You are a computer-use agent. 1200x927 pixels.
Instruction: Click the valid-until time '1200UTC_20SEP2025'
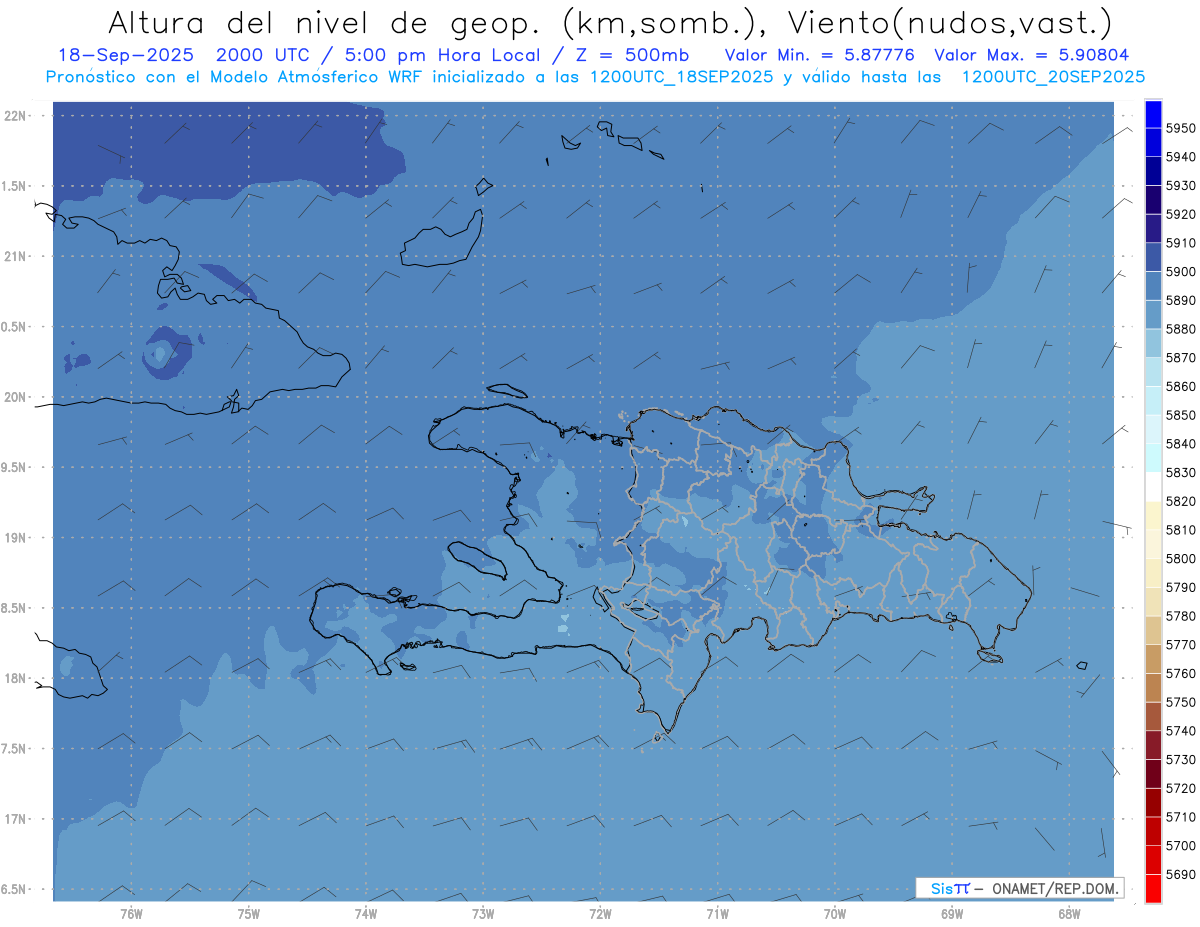pyautogui.click(x=1053, y=76)
